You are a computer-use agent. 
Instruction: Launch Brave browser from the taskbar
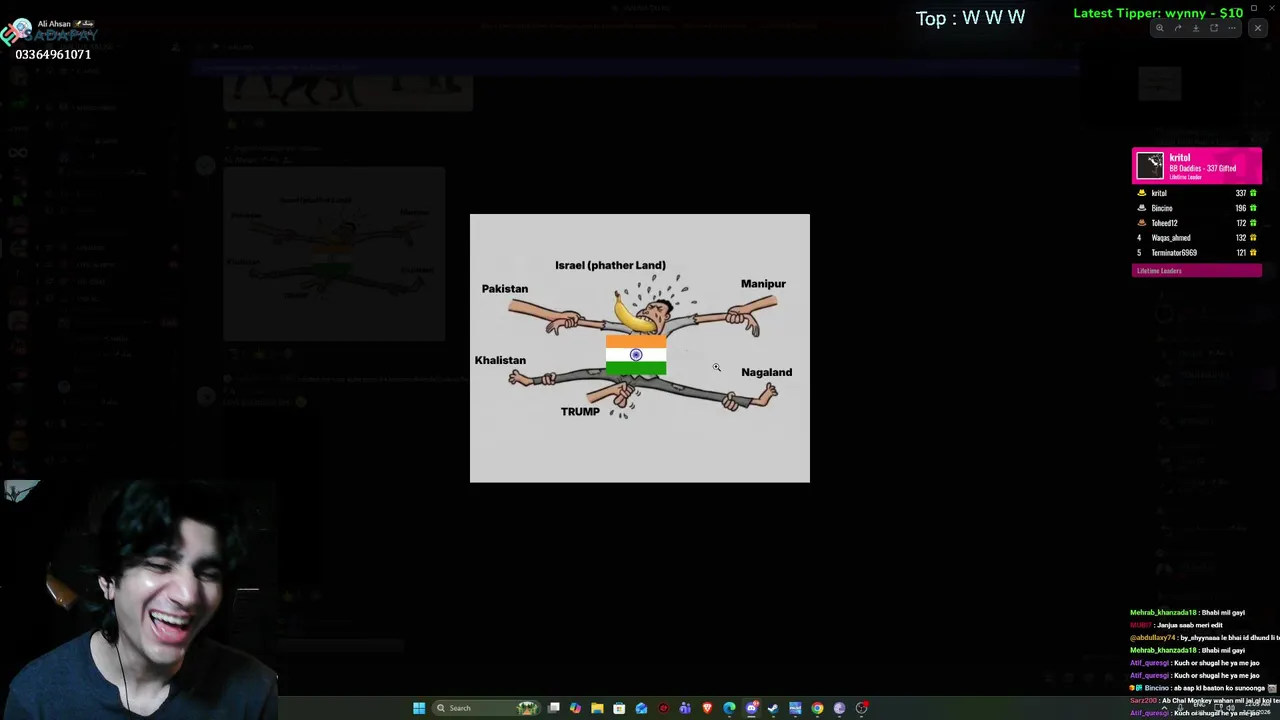[x=707, y=708]
